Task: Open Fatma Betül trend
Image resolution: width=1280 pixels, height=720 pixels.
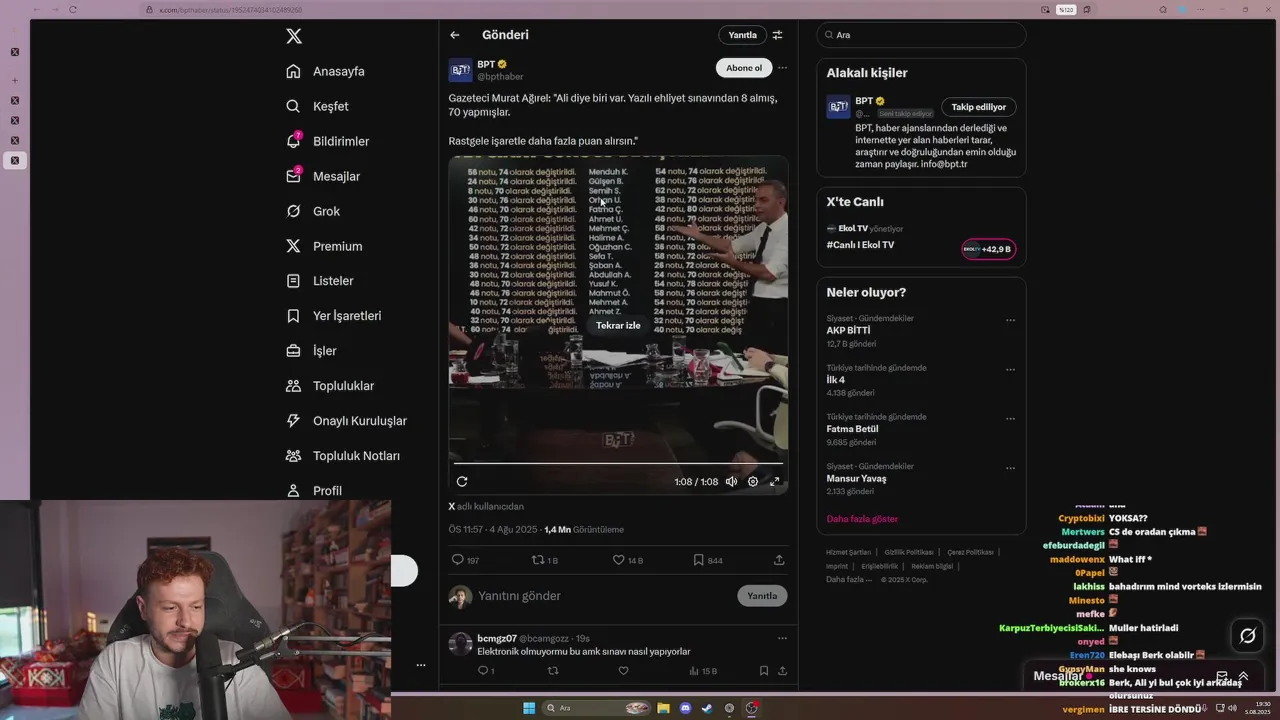Action: (x=852, y=429)
